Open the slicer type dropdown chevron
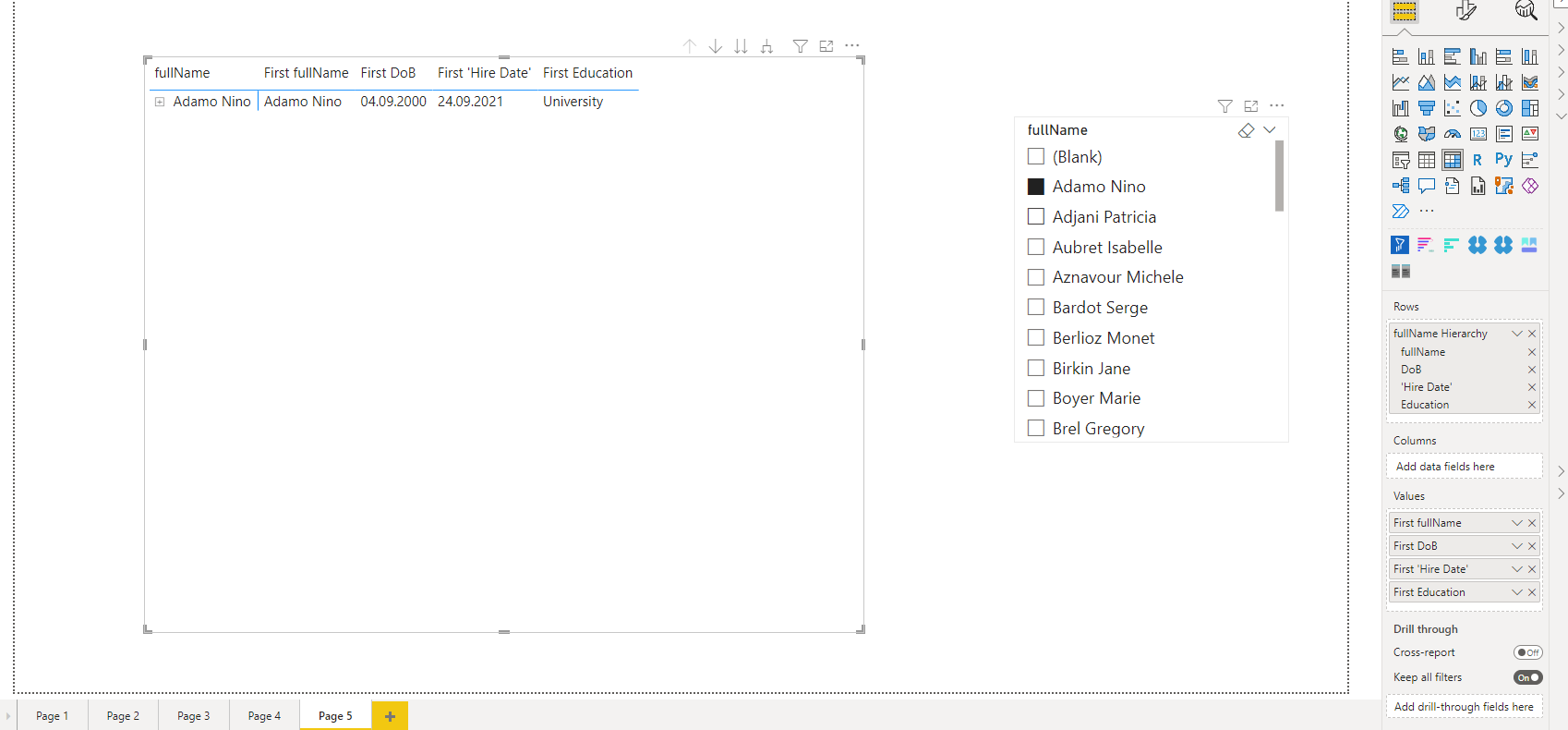 pyautogui.click(x=1270, y=130)
